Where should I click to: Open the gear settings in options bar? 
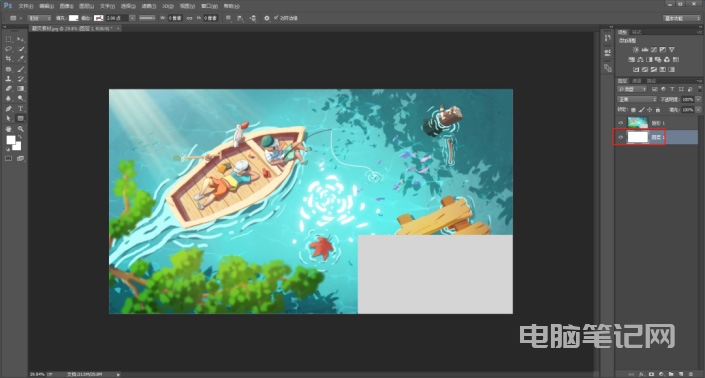pos(267,18)
